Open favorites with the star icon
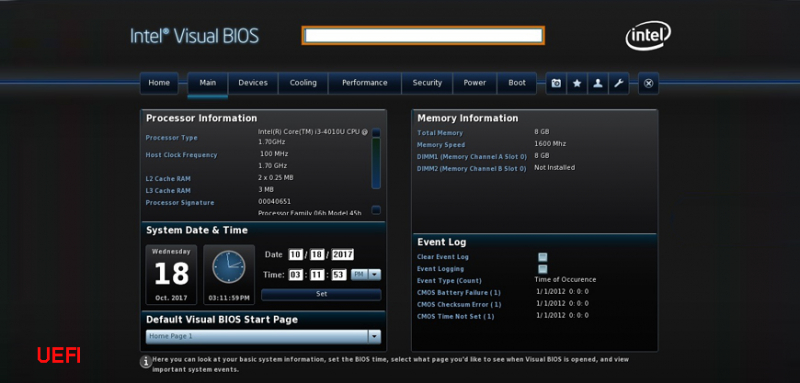 [577, 83]
